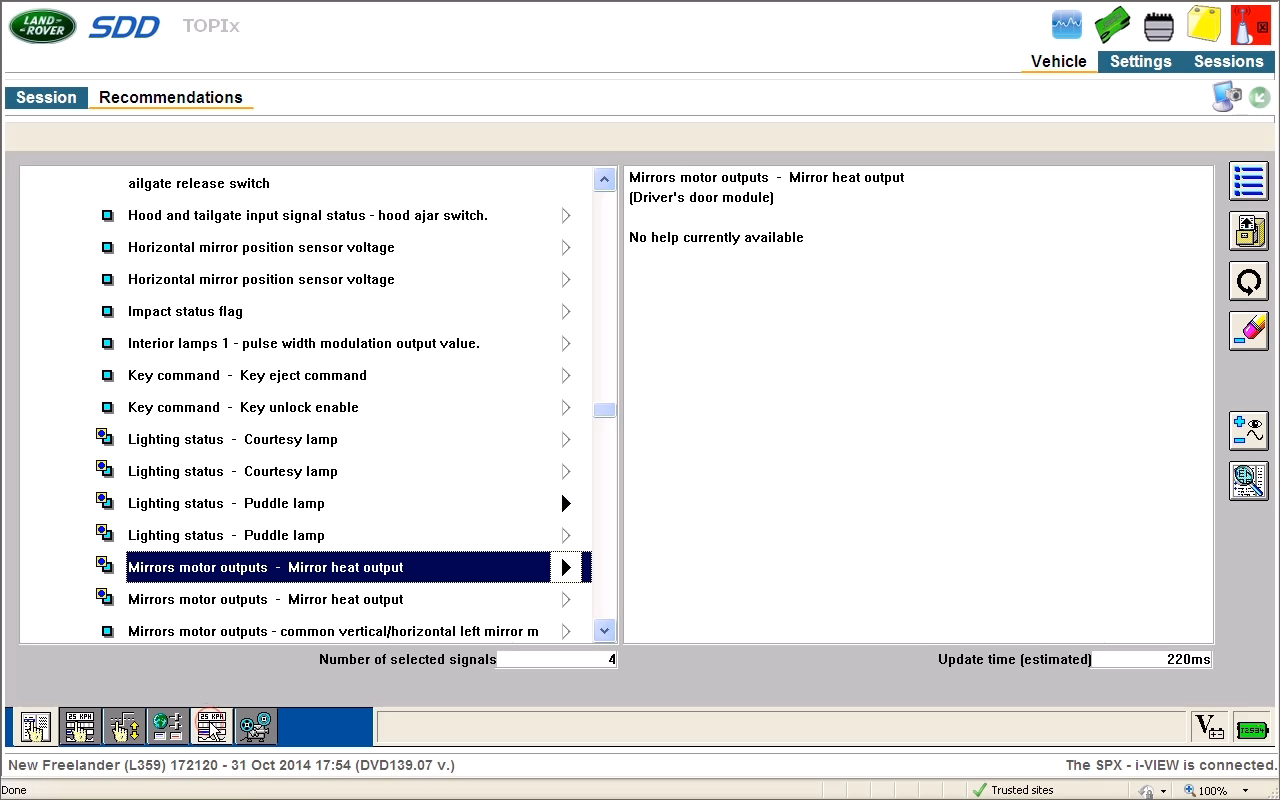This screenshot has width=1280, height=800.
Task: Select Hood and tailgate input signal status row
Action: [x=308, y=215]
